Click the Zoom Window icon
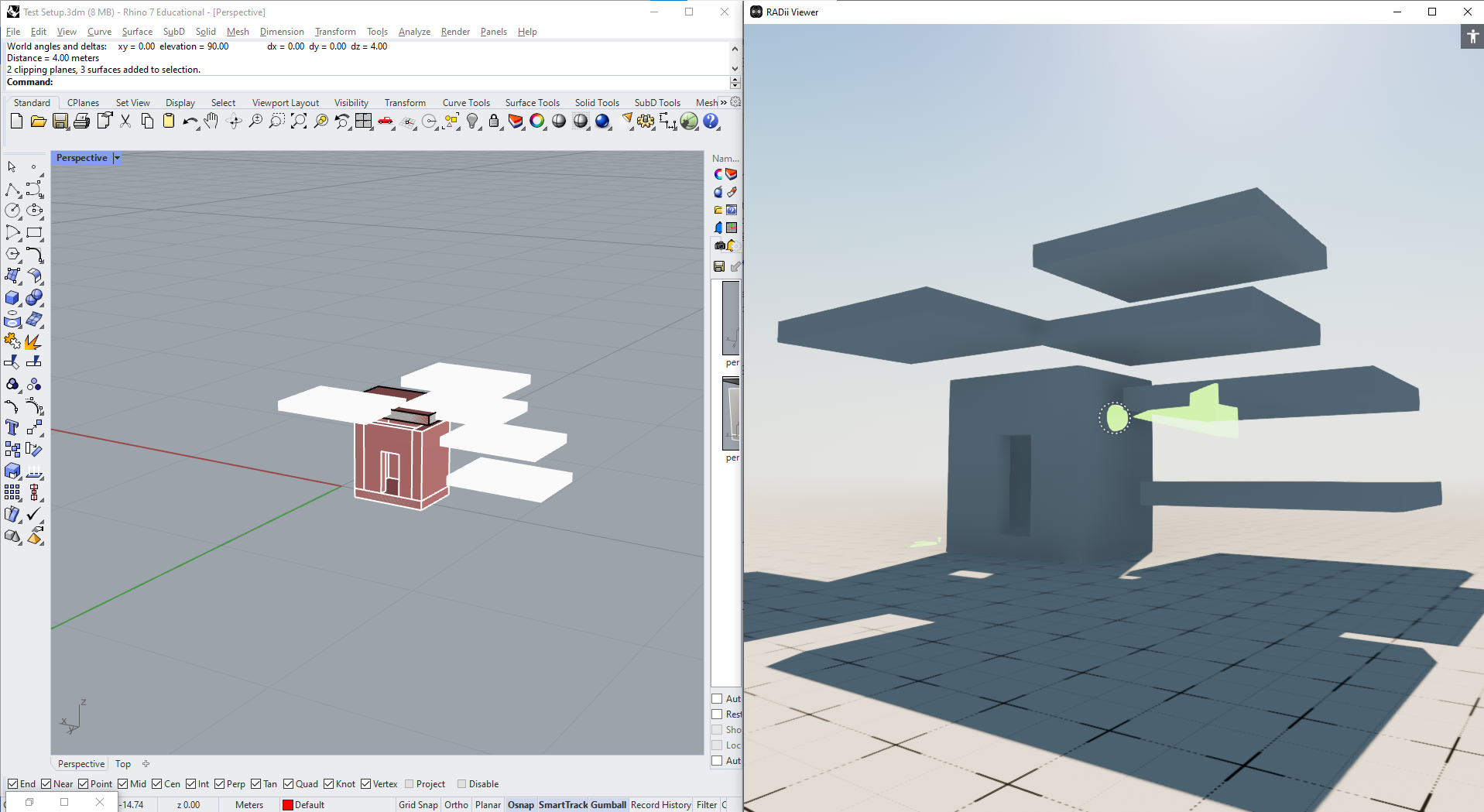This screenshot has height=812, width=1484. 276,121
